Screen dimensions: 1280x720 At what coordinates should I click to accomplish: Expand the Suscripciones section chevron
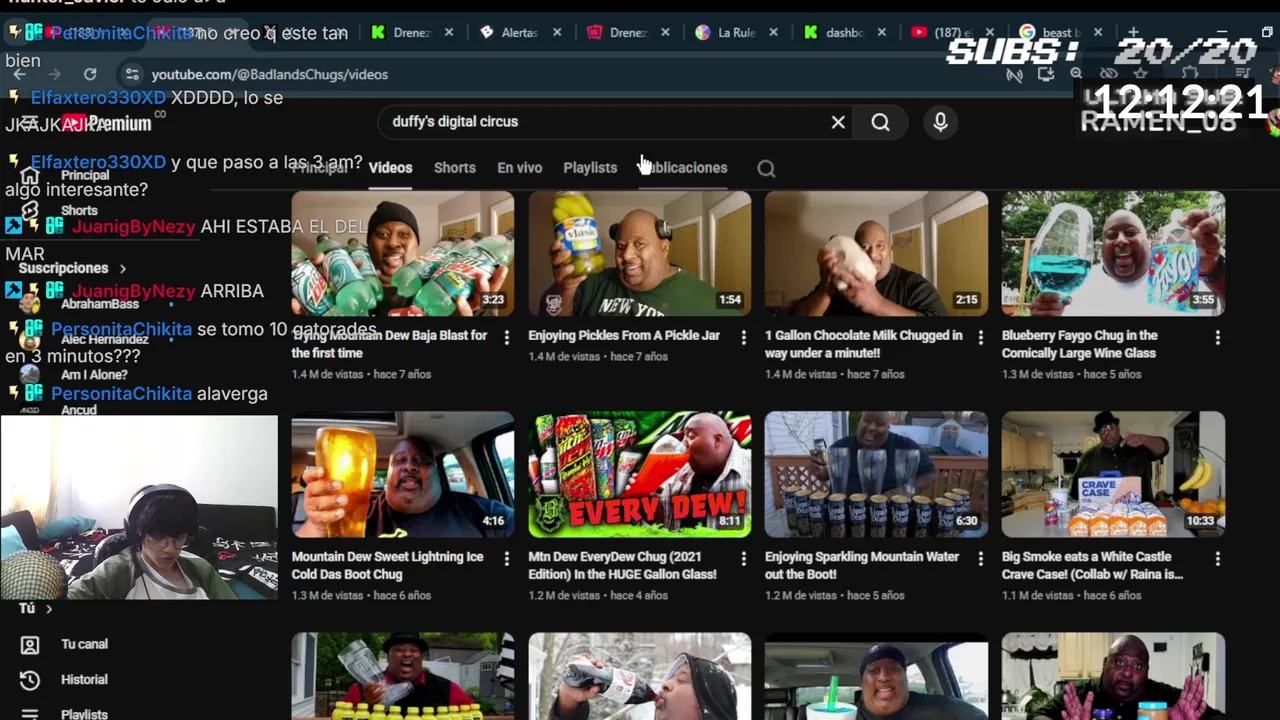click(x=122, y=268)
